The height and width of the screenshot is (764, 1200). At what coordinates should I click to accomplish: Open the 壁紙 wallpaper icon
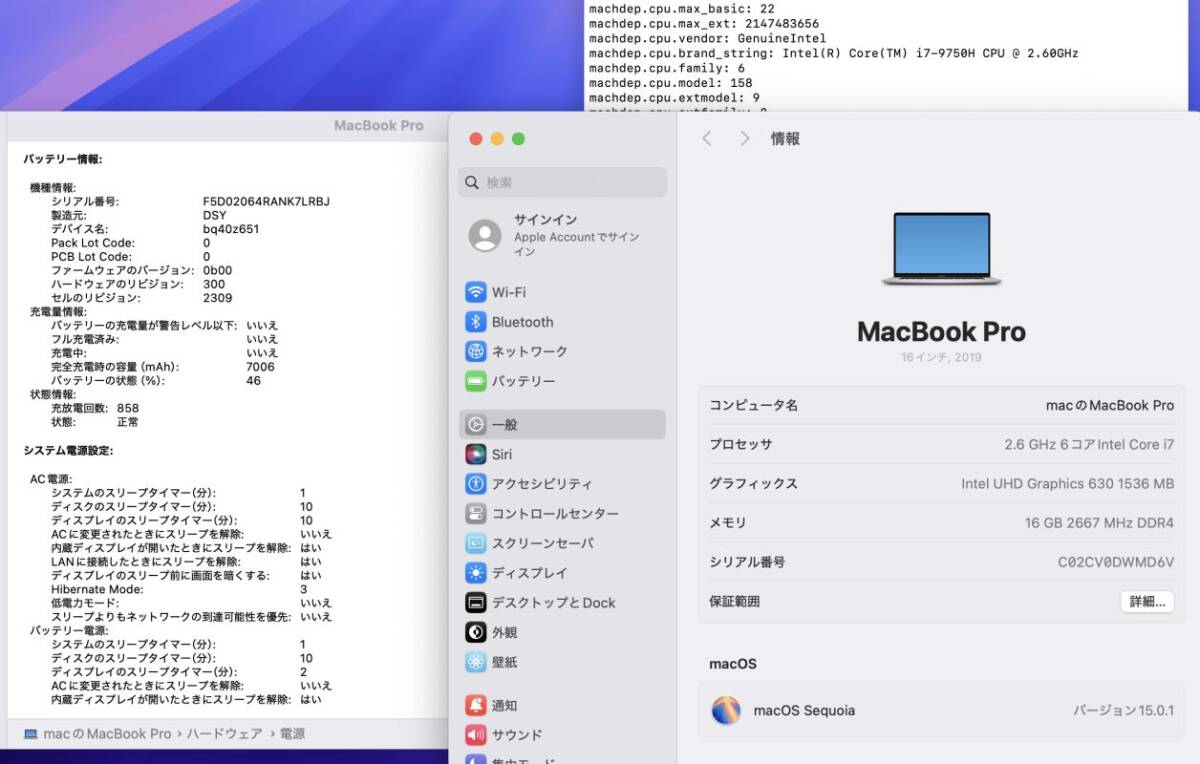476,662
